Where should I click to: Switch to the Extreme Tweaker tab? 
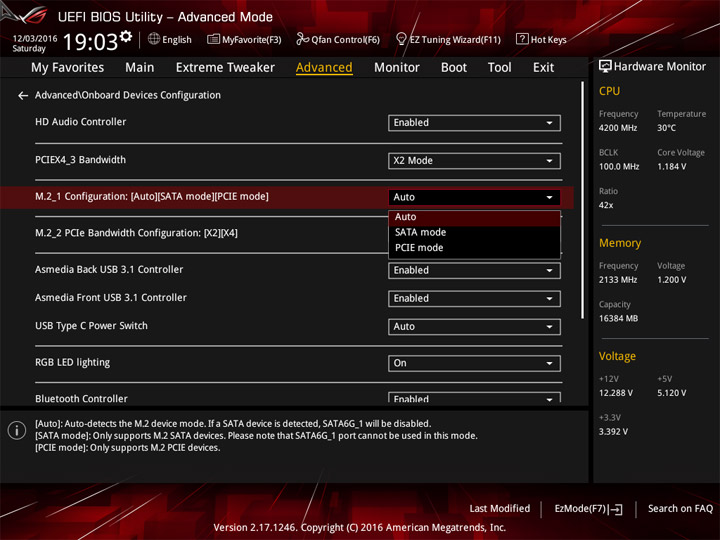pyautogui.click(x=225, y=68)
